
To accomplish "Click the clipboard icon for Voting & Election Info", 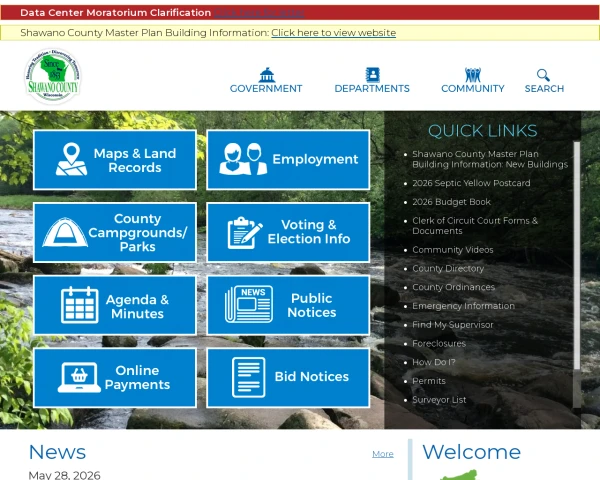I will [245, 232].
